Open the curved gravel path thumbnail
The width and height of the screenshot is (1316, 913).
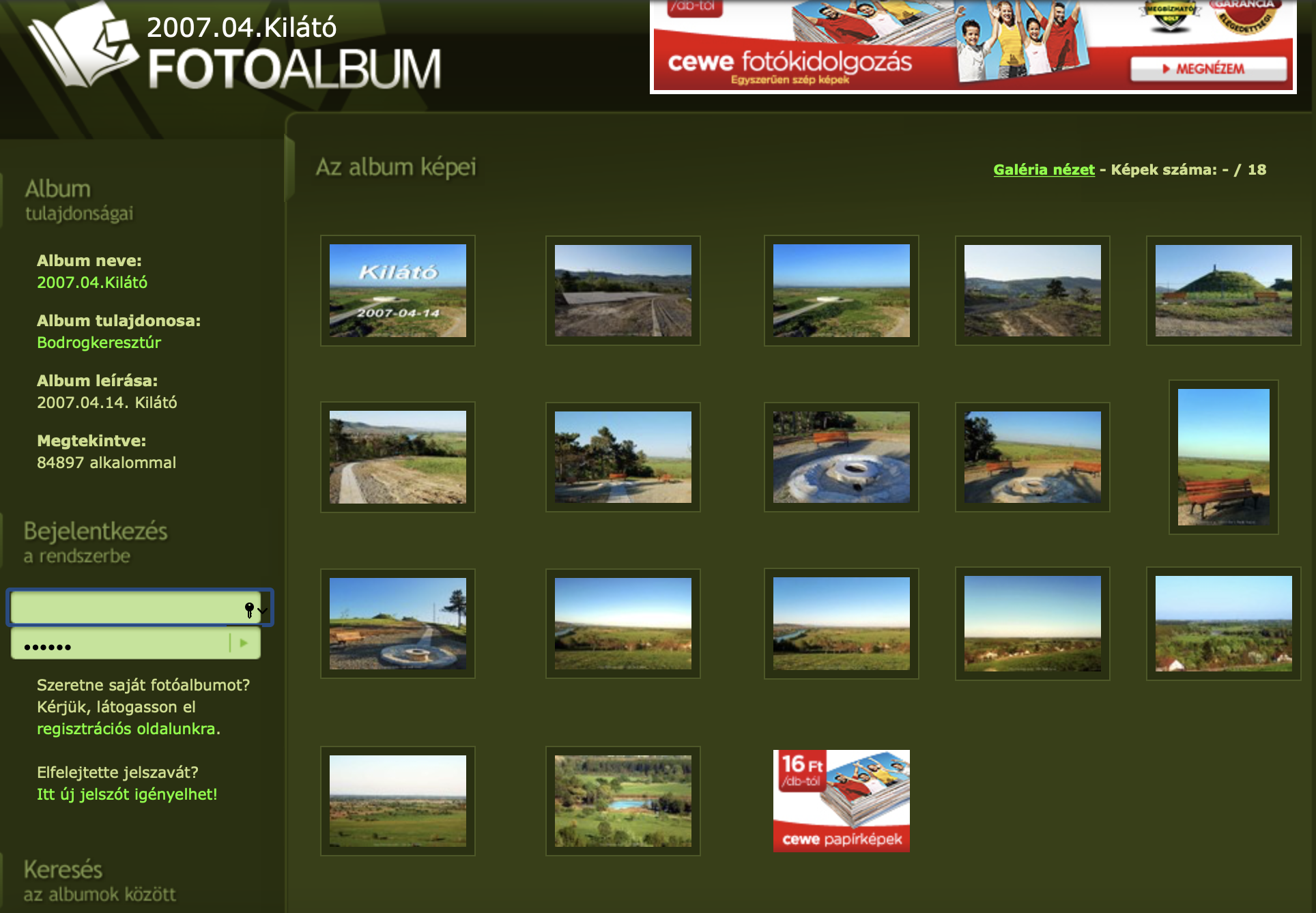398,457
